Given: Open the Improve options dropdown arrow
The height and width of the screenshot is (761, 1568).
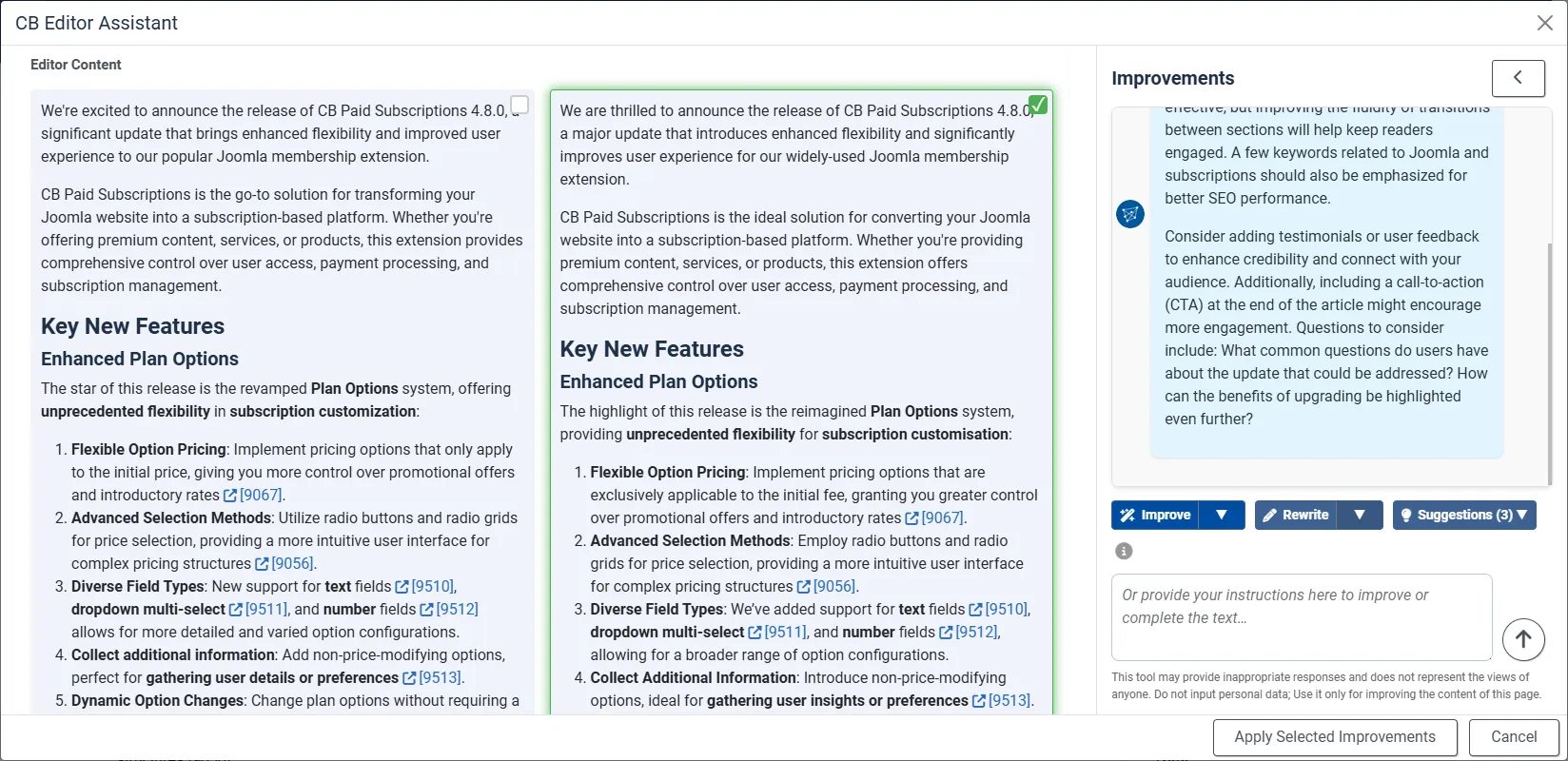Looking at the screenshot, I should pyautogui.click(x=1222, y=515).
